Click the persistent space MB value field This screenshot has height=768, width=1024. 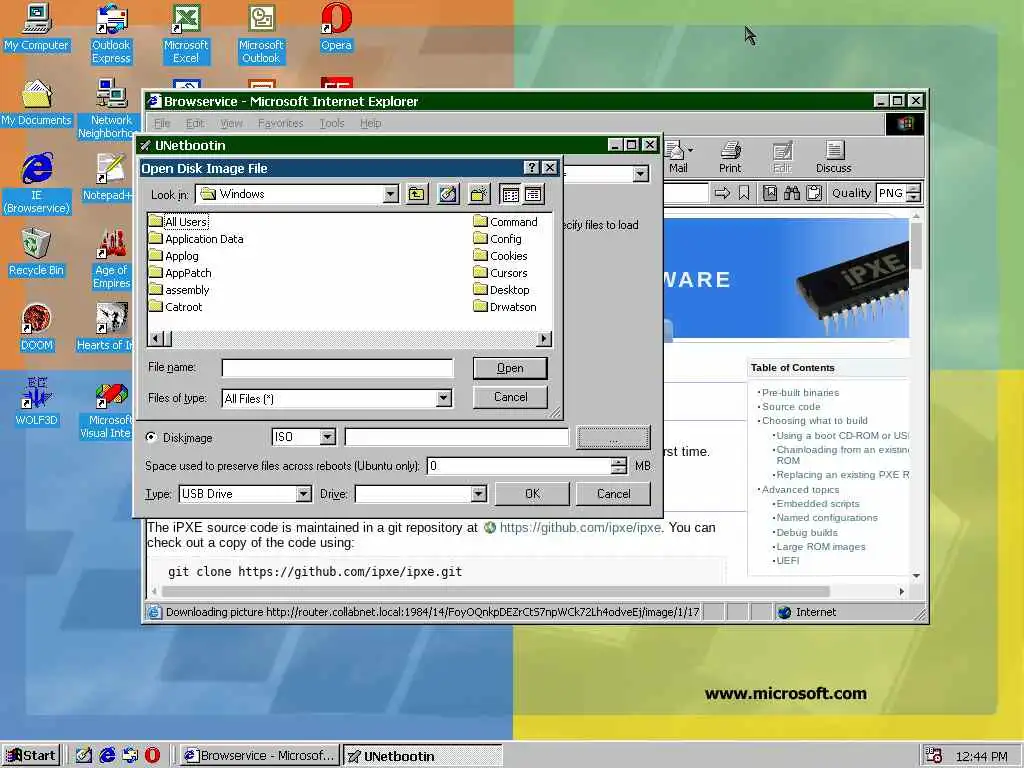519,466
